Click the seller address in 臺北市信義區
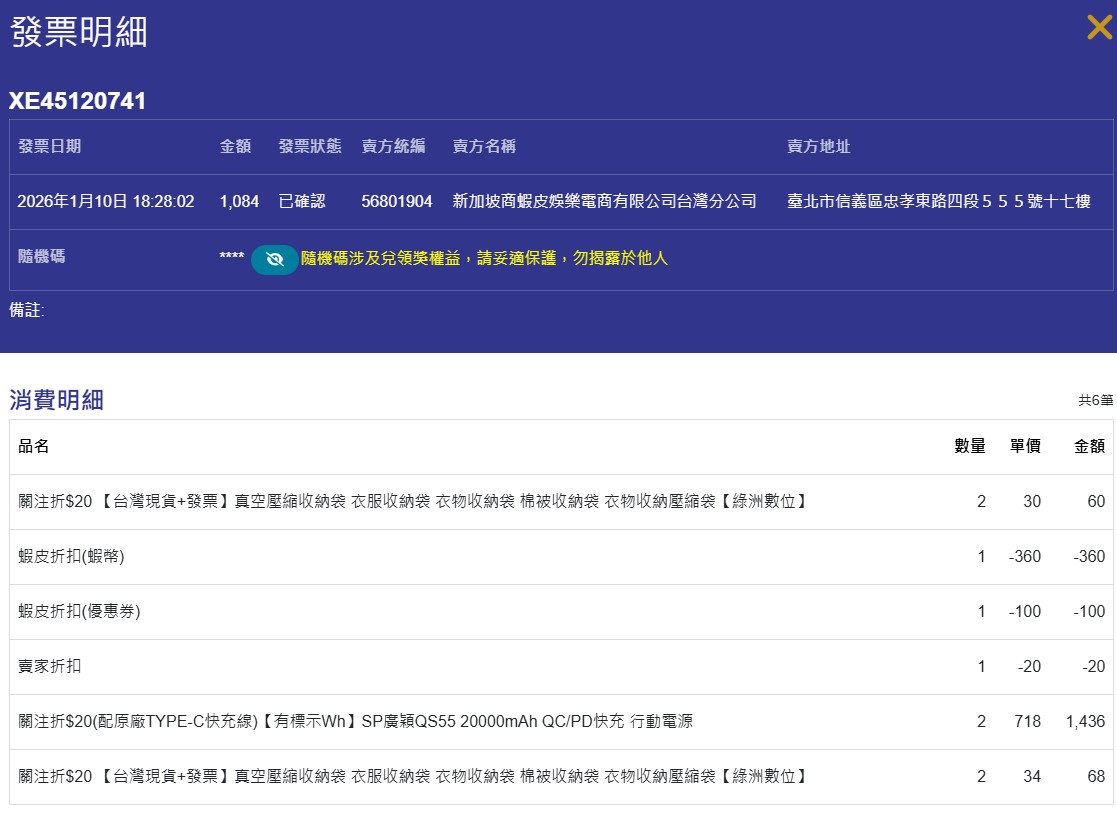 coord(938,201)
